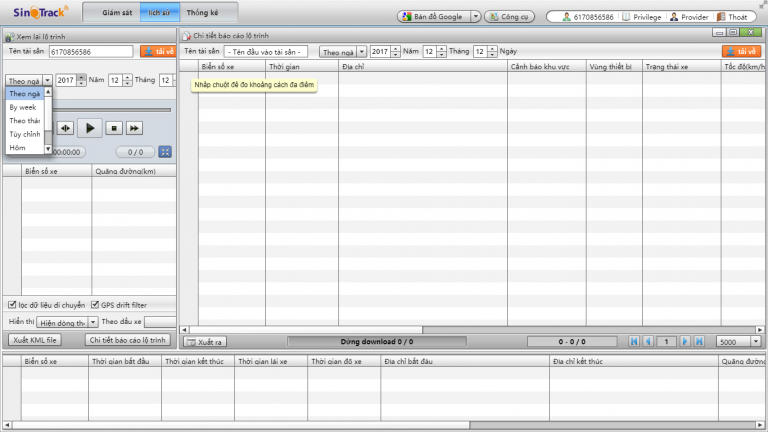
Task: Click the step frame button left of Play
Action: (x=65, y=128)
